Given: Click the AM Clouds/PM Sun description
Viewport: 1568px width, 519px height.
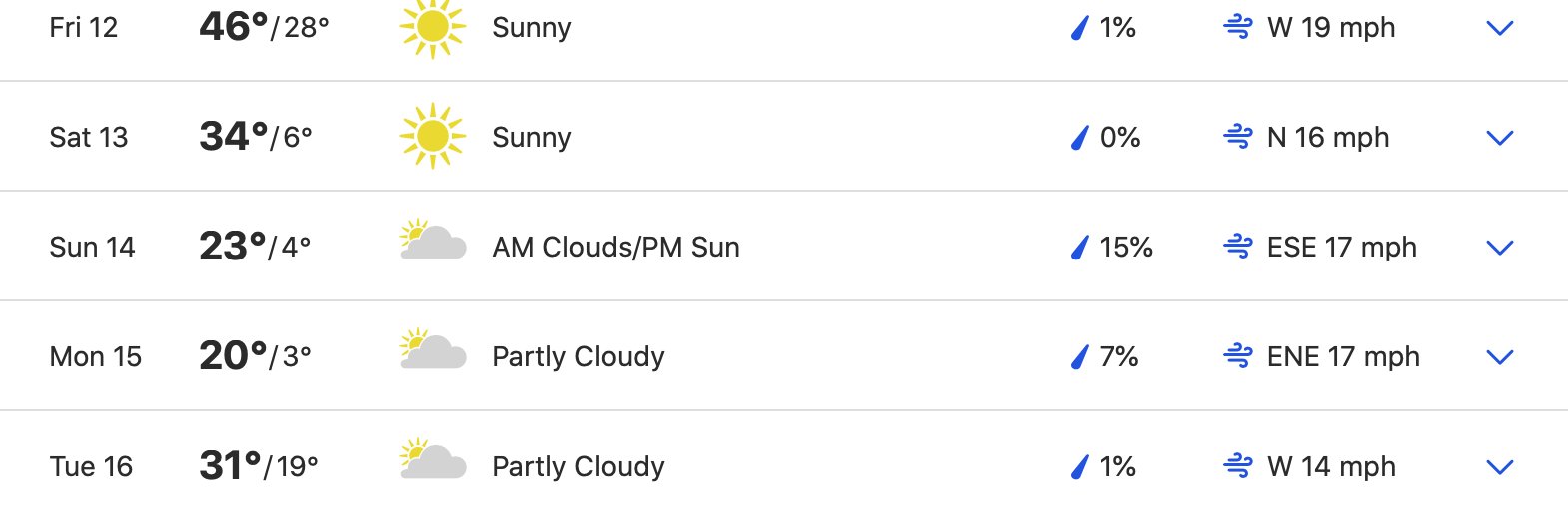Looking at the screenshot, I should coord(616,247).
